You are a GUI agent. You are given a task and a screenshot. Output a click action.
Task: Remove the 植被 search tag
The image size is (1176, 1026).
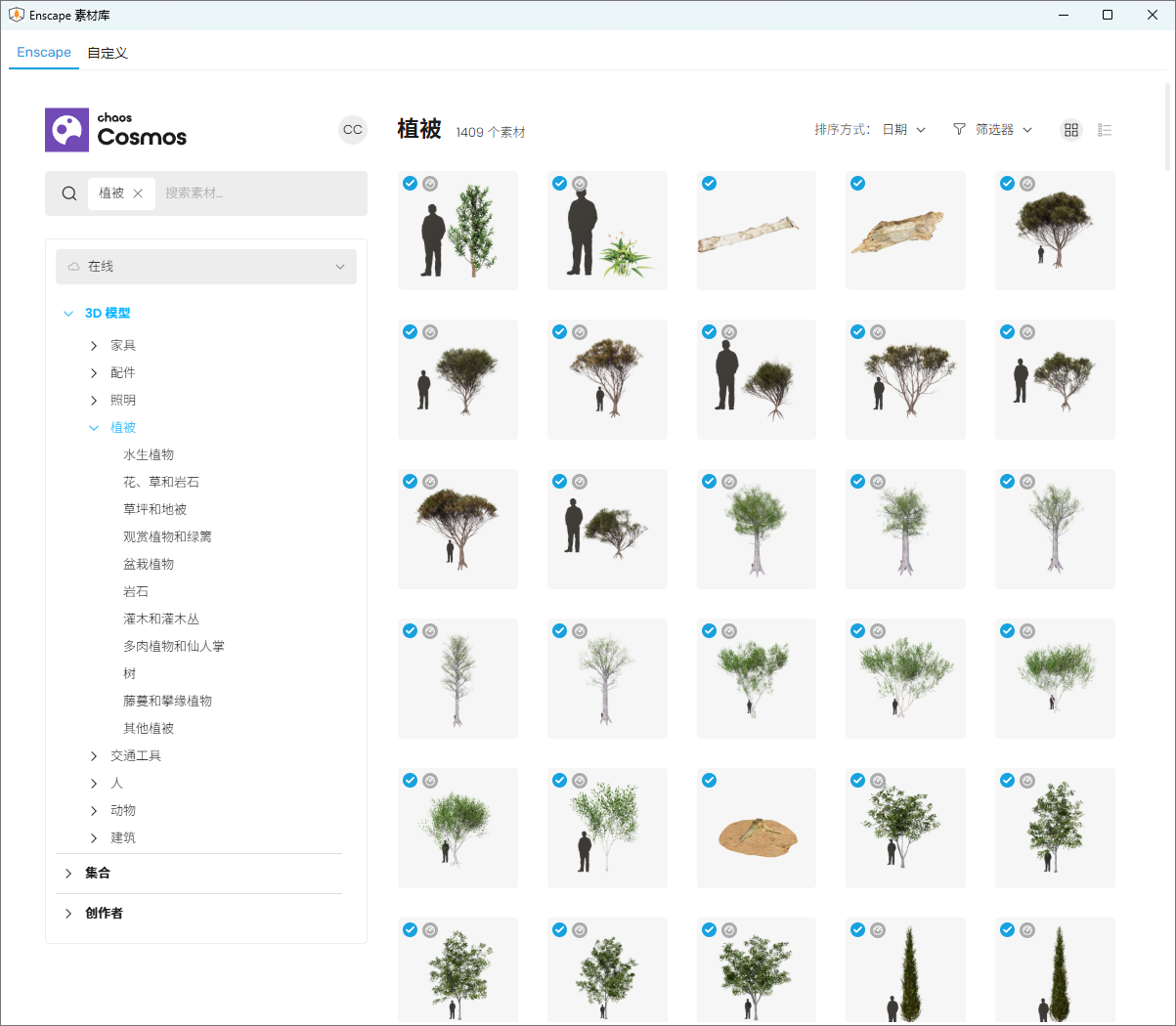coord(138,193)
